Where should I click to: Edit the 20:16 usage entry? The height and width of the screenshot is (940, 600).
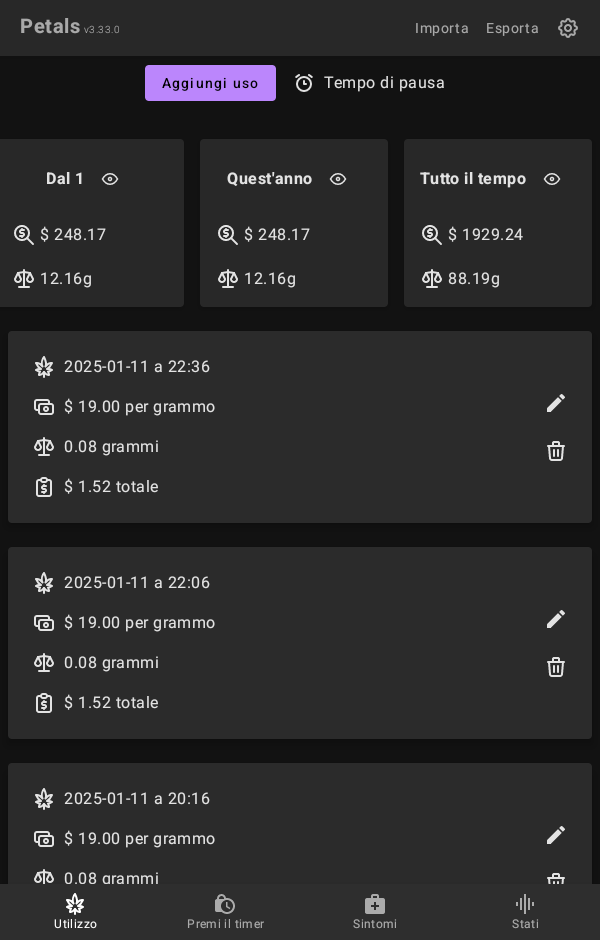[556, 835]
